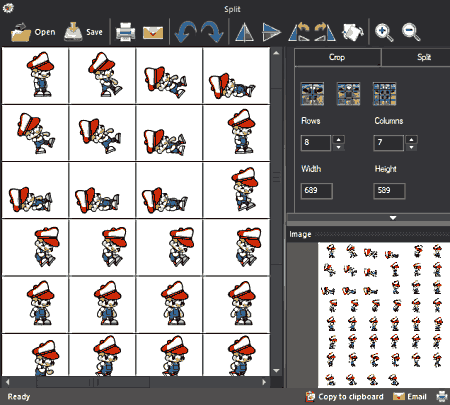Decrease the Columns value with down arrow
The image size is (450, 405).
coord(411,147)
